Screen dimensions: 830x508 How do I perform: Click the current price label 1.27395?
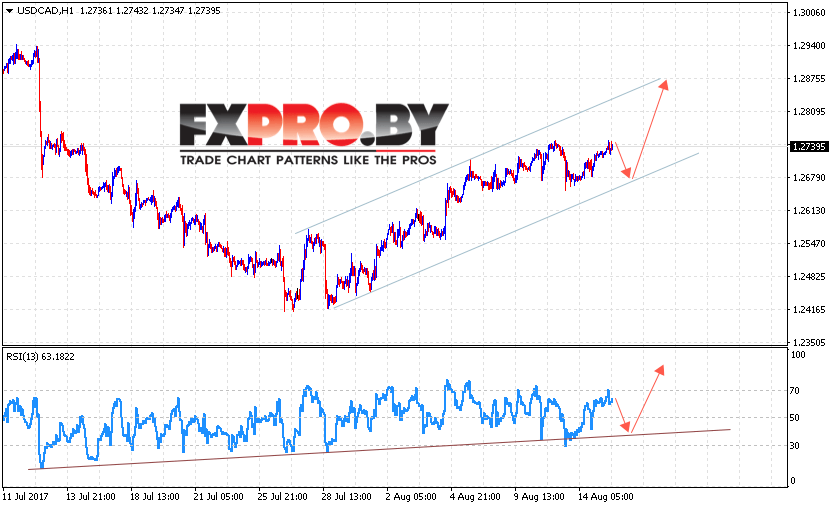pyautogui.click(x=808, y=147)
